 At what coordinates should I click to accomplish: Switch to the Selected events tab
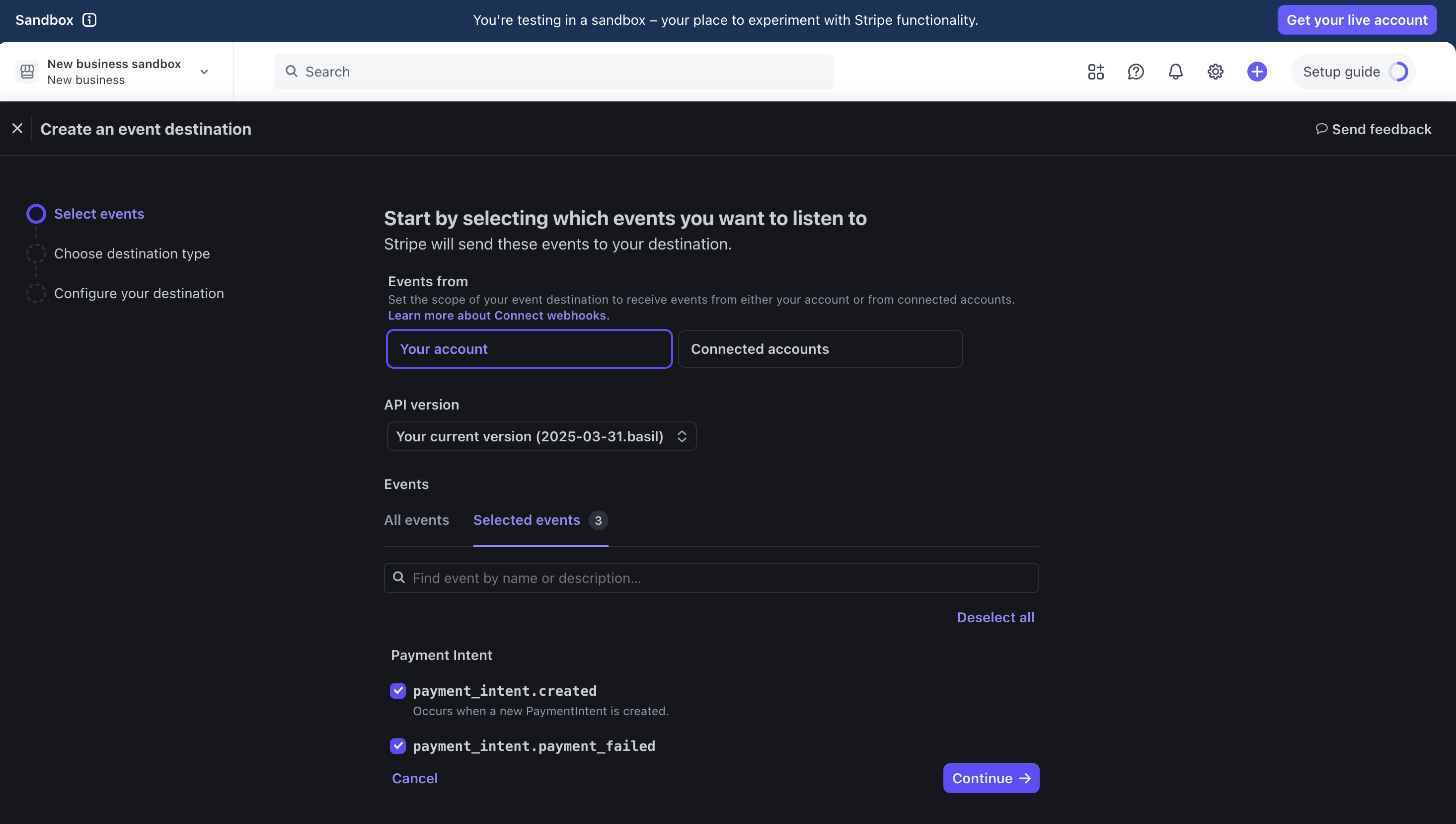[527, 520]
